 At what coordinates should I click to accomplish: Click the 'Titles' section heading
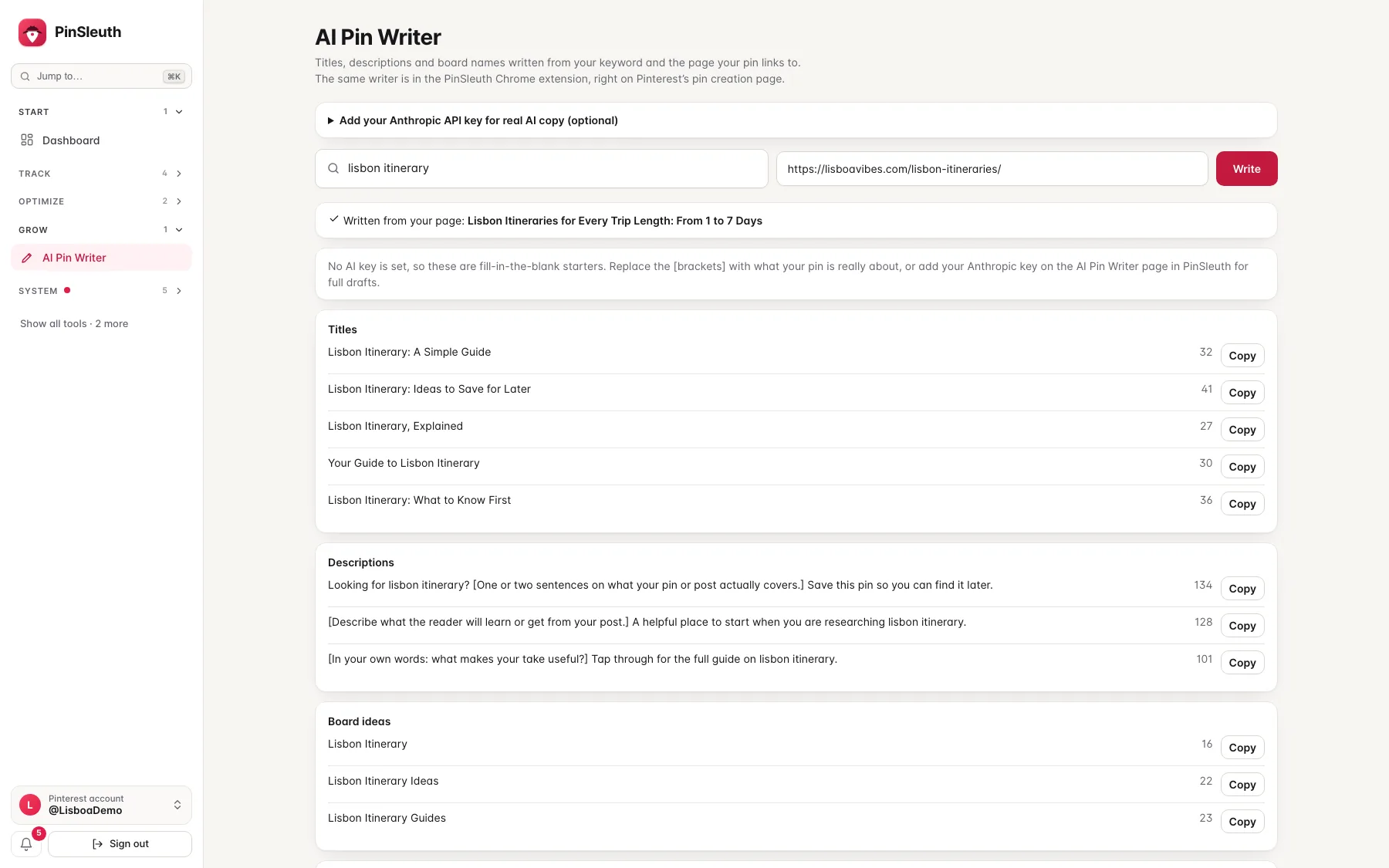pos(343,329)
